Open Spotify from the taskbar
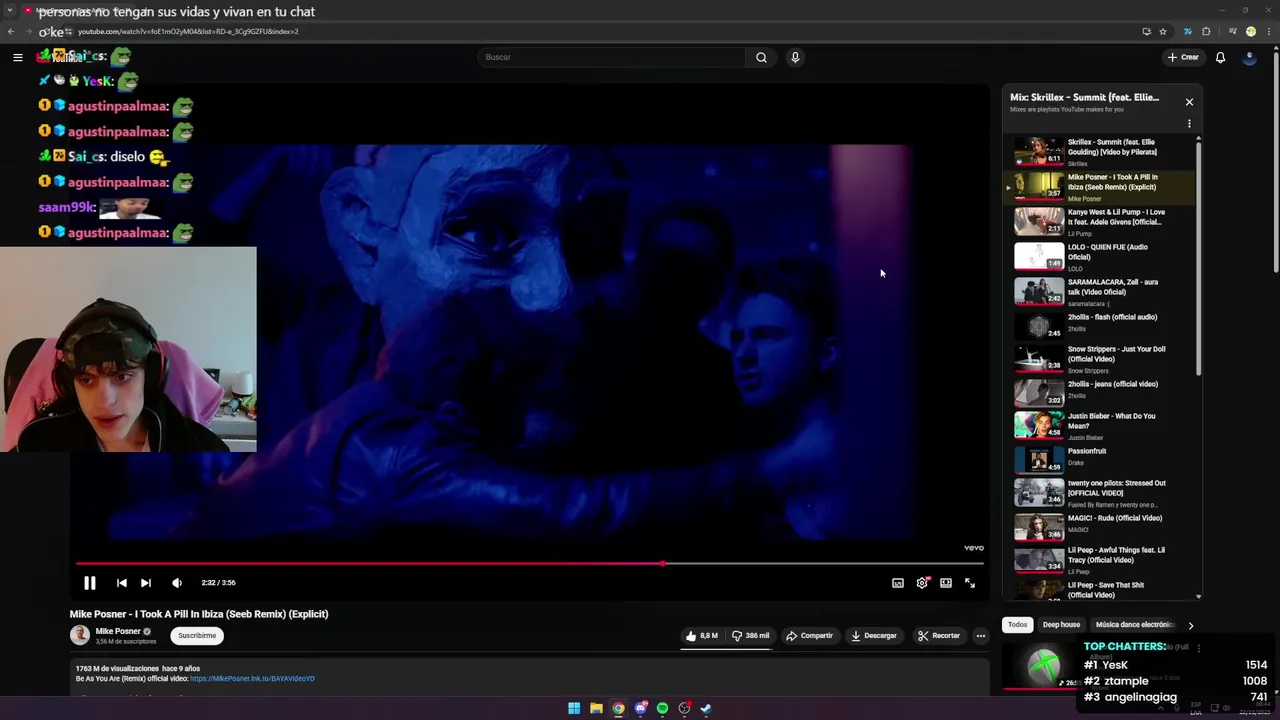This screenshot has width=1280, height=720. [662, 708]
